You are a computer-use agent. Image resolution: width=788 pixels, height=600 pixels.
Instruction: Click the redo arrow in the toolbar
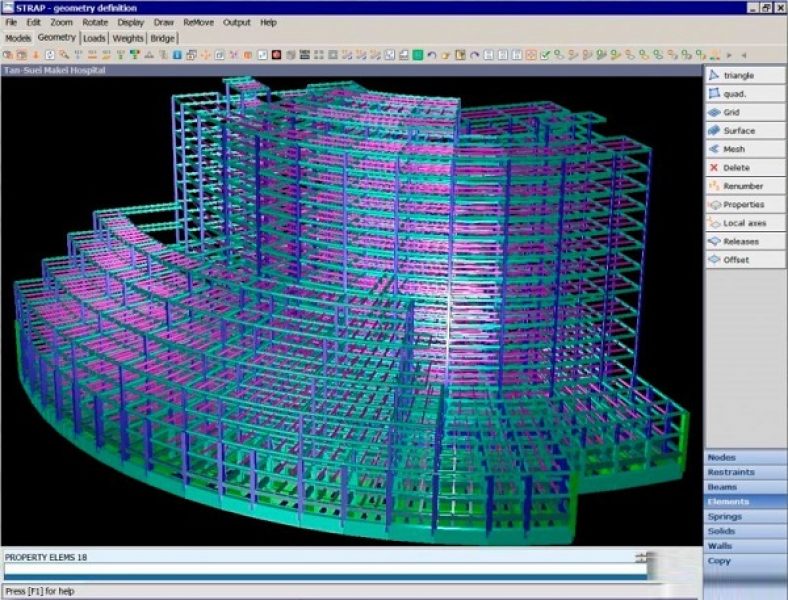pyautogui.click(x=474, y=55)
